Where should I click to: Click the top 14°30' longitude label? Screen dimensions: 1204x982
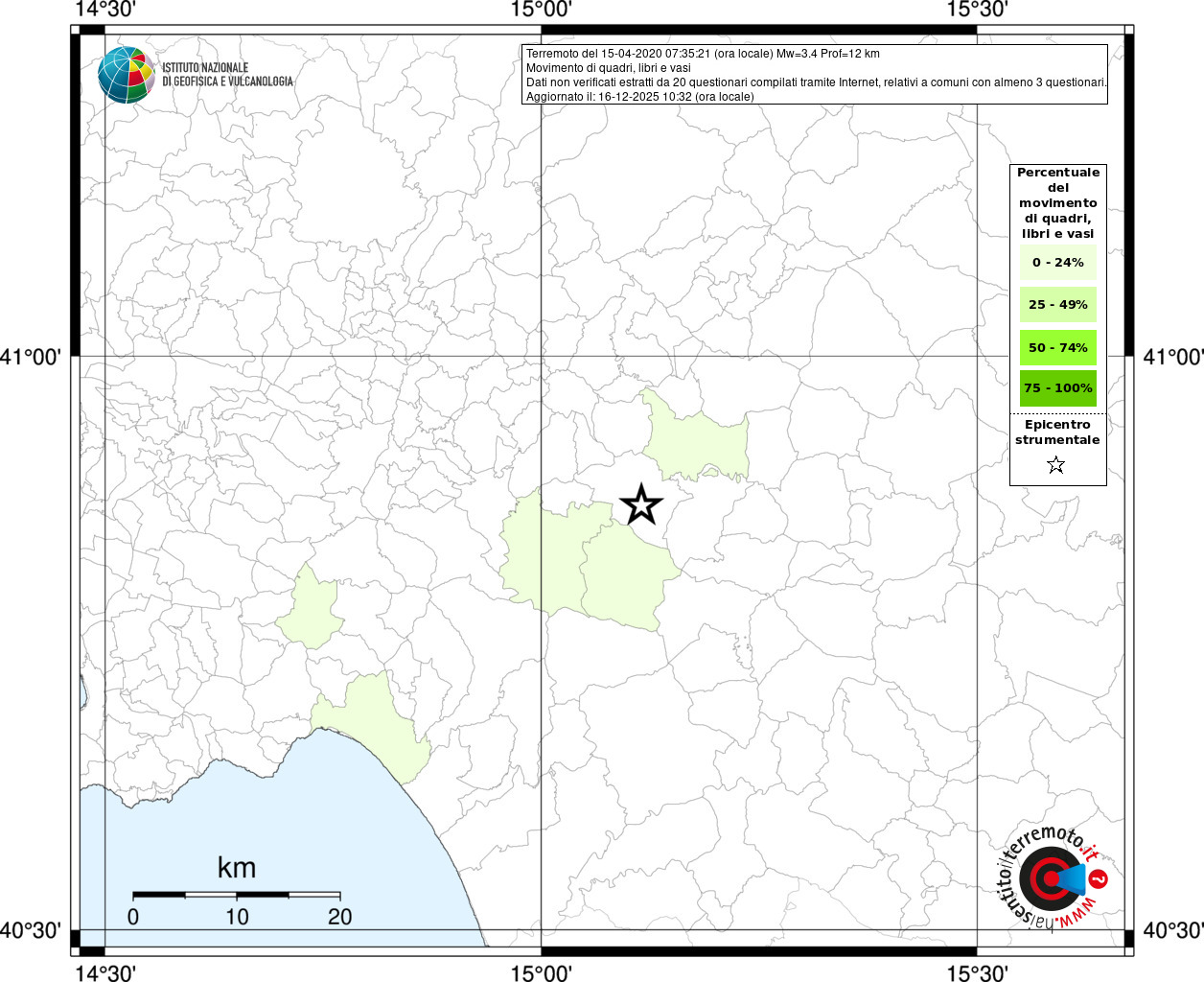coord(105,10)
